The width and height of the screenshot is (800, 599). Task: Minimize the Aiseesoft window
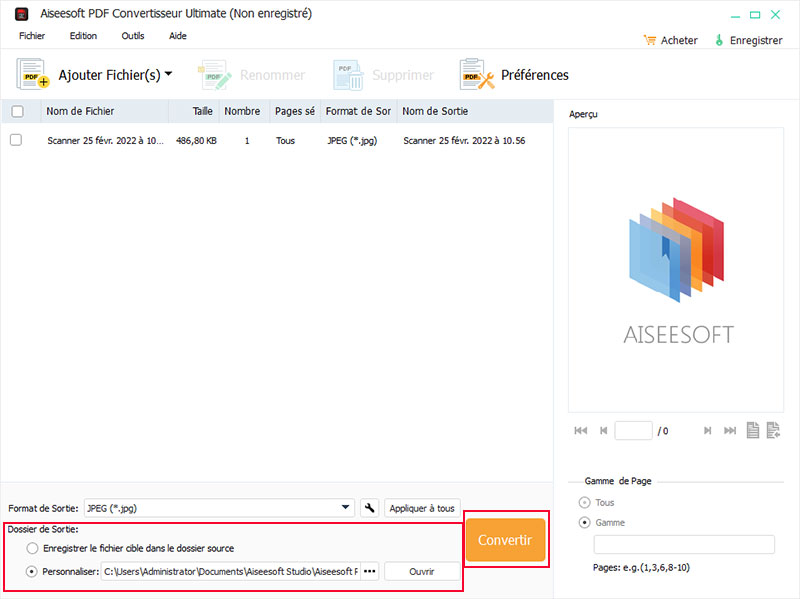point(735,15)
